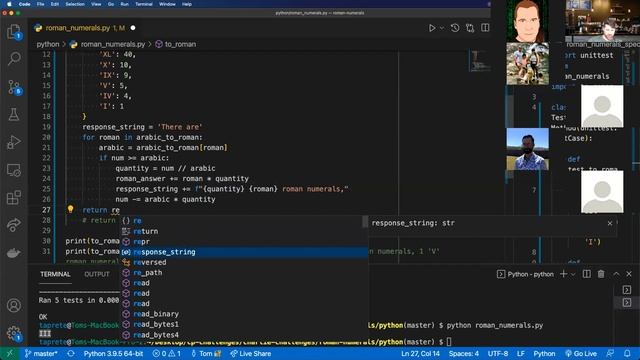Switch to the TERMINAL panel tab

click(55, 274)
